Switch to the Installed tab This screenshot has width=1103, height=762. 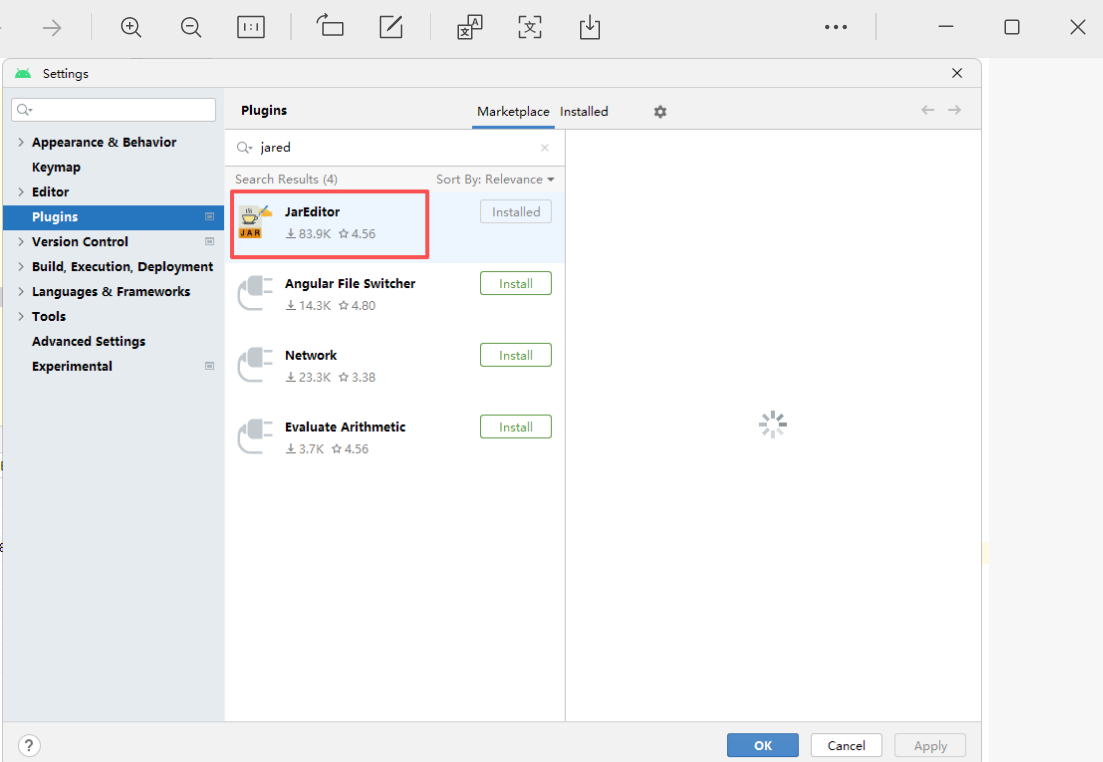click(584, 111)
